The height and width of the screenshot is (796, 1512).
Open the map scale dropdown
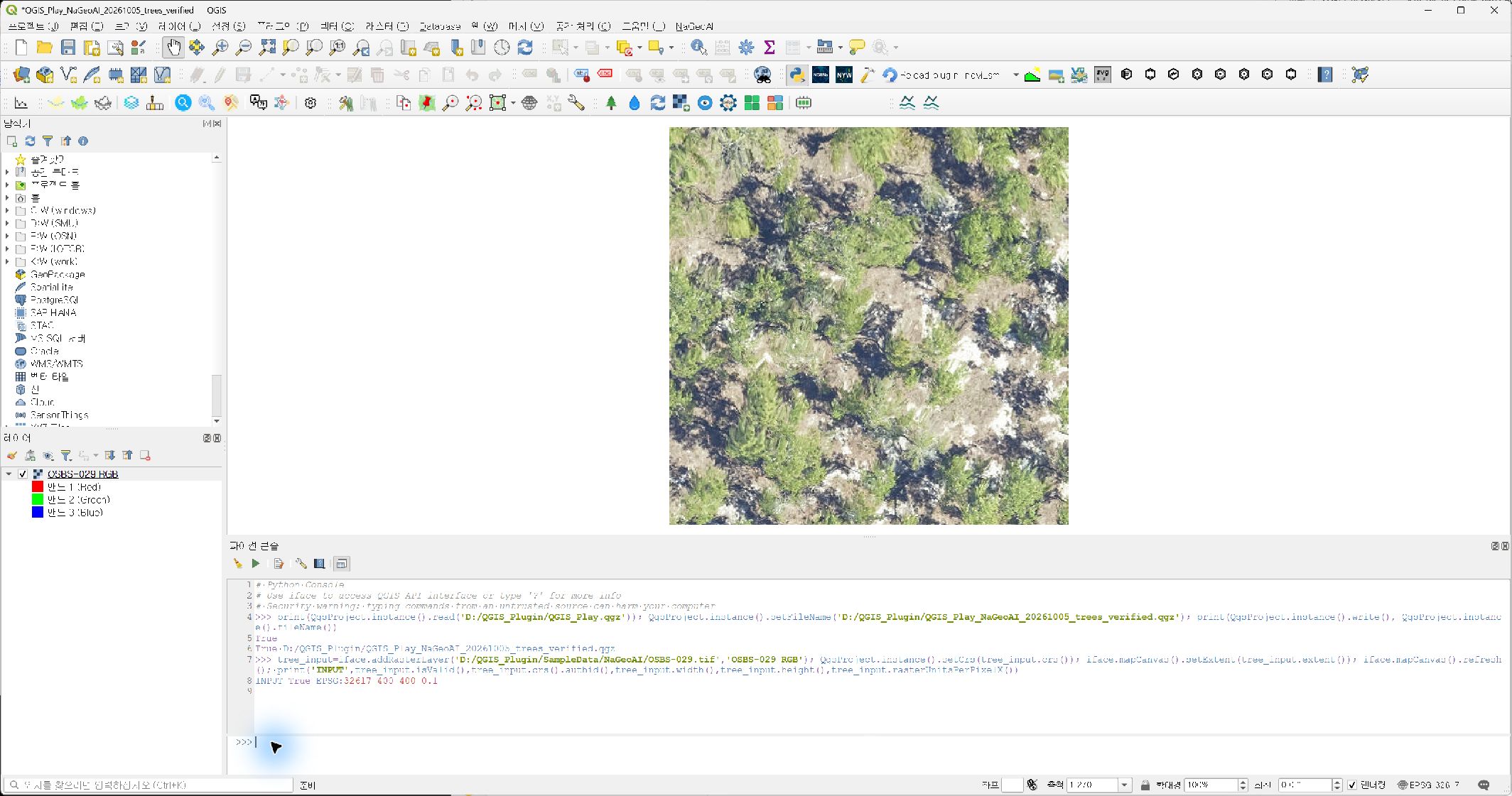pos(1124,785)
